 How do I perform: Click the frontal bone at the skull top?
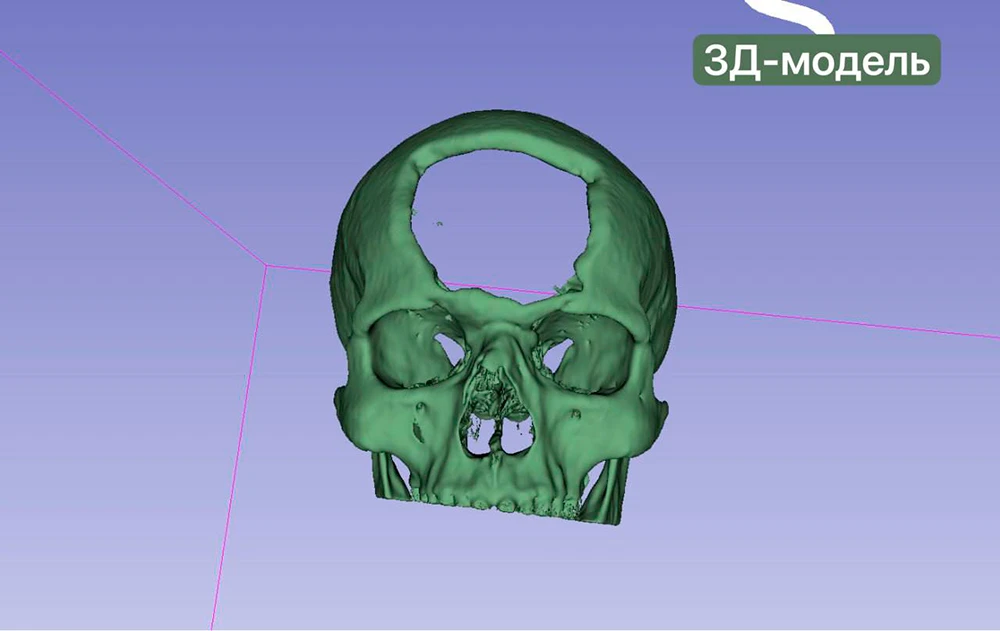[x=500, y=133]
